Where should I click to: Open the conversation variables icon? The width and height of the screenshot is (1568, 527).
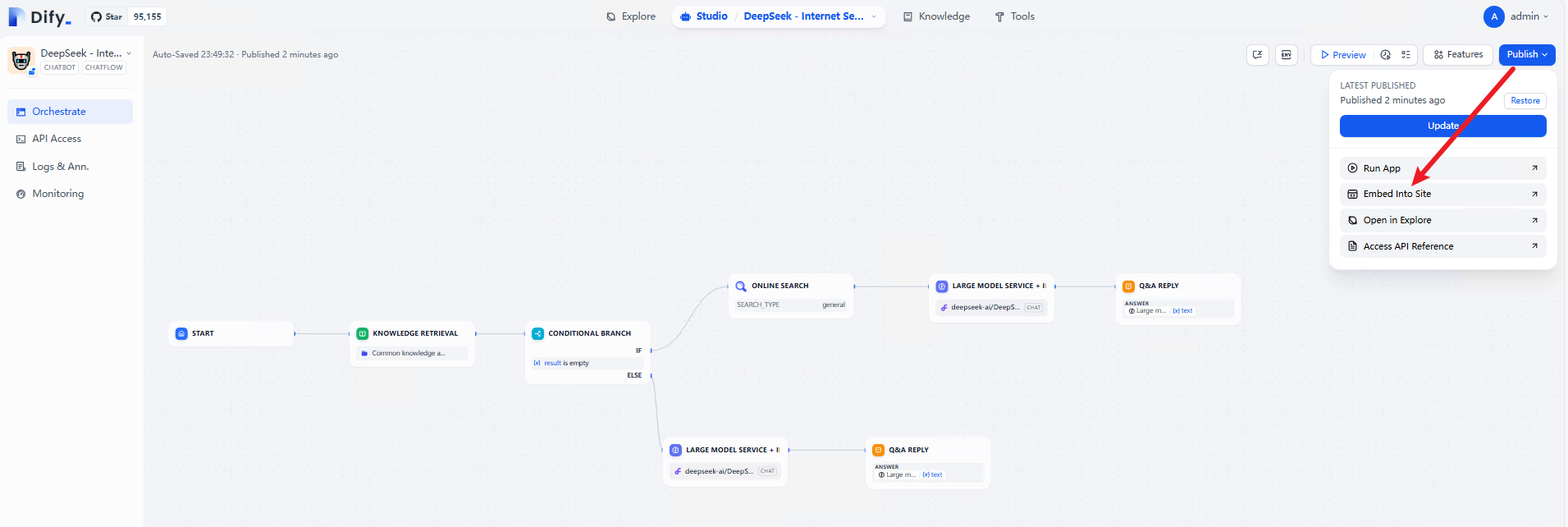point(1257,55)
